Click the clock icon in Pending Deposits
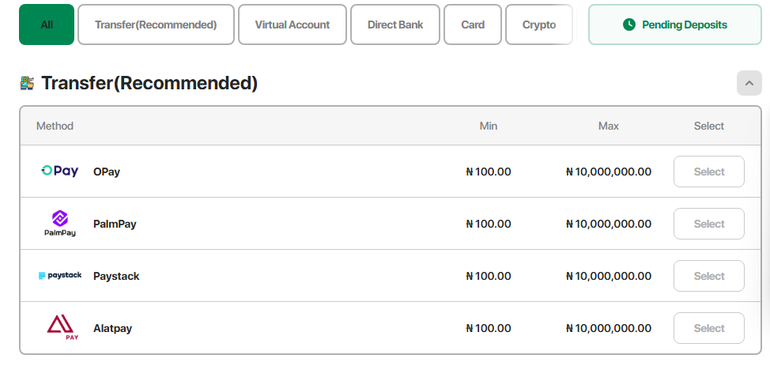 [x=629, y=25]
